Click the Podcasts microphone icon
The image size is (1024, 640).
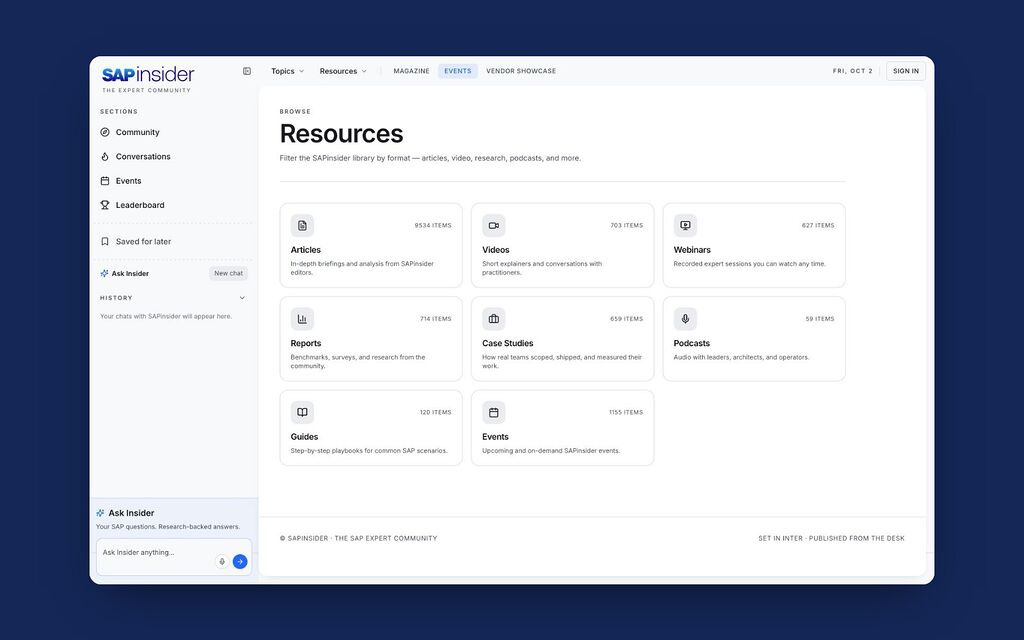tap(685, 319)
